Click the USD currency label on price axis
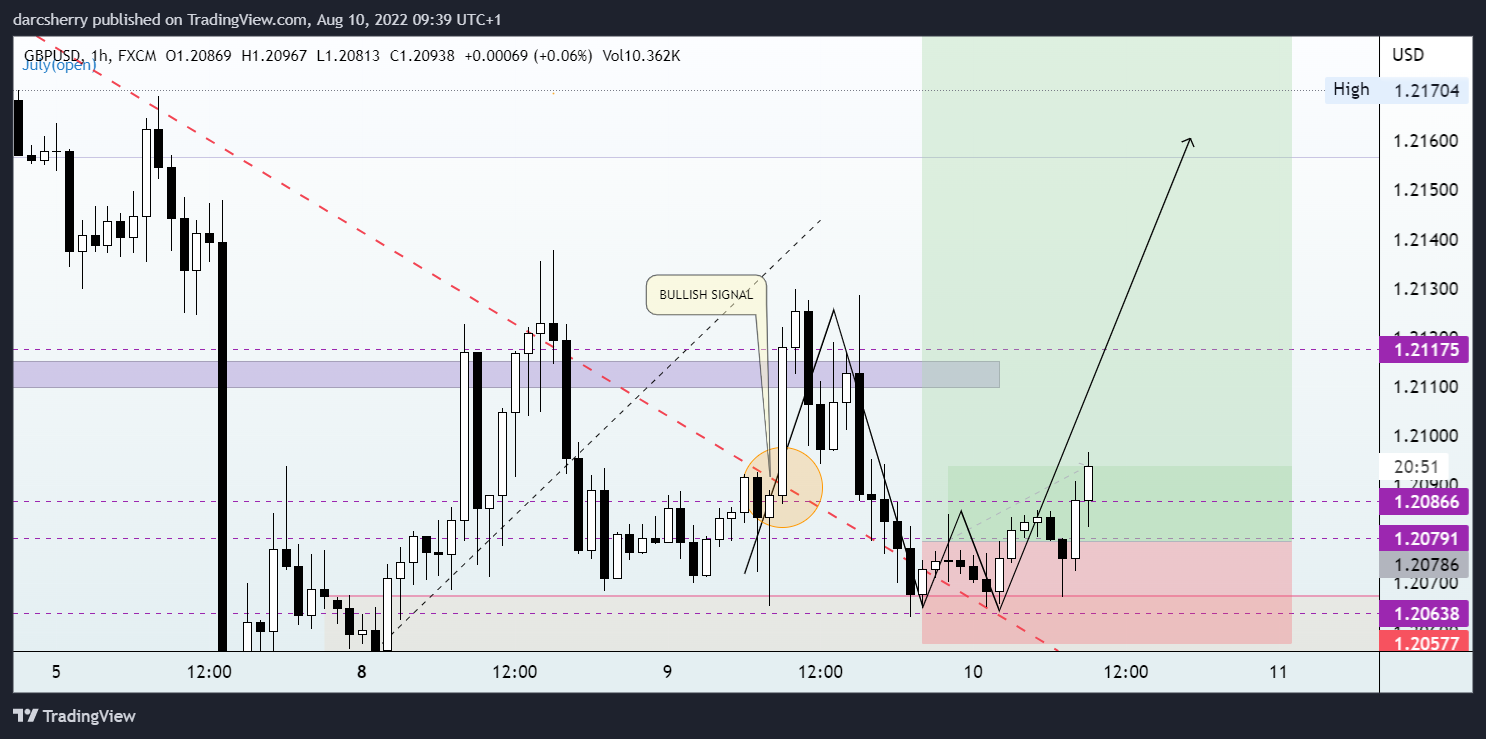Screen dimensions: 1486x739 tap(1408, 54)
